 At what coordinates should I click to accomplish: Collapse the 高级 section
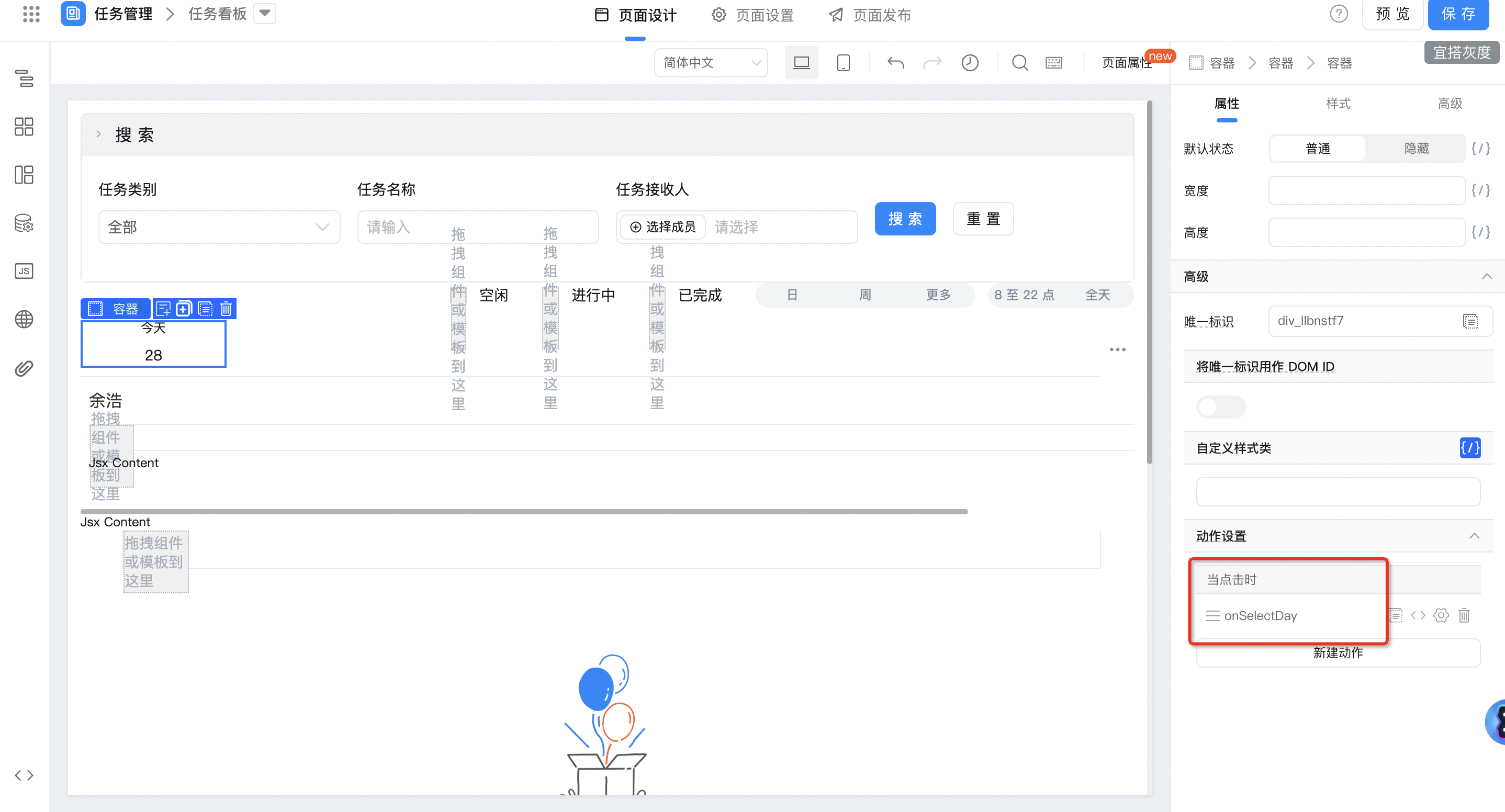1486,276
